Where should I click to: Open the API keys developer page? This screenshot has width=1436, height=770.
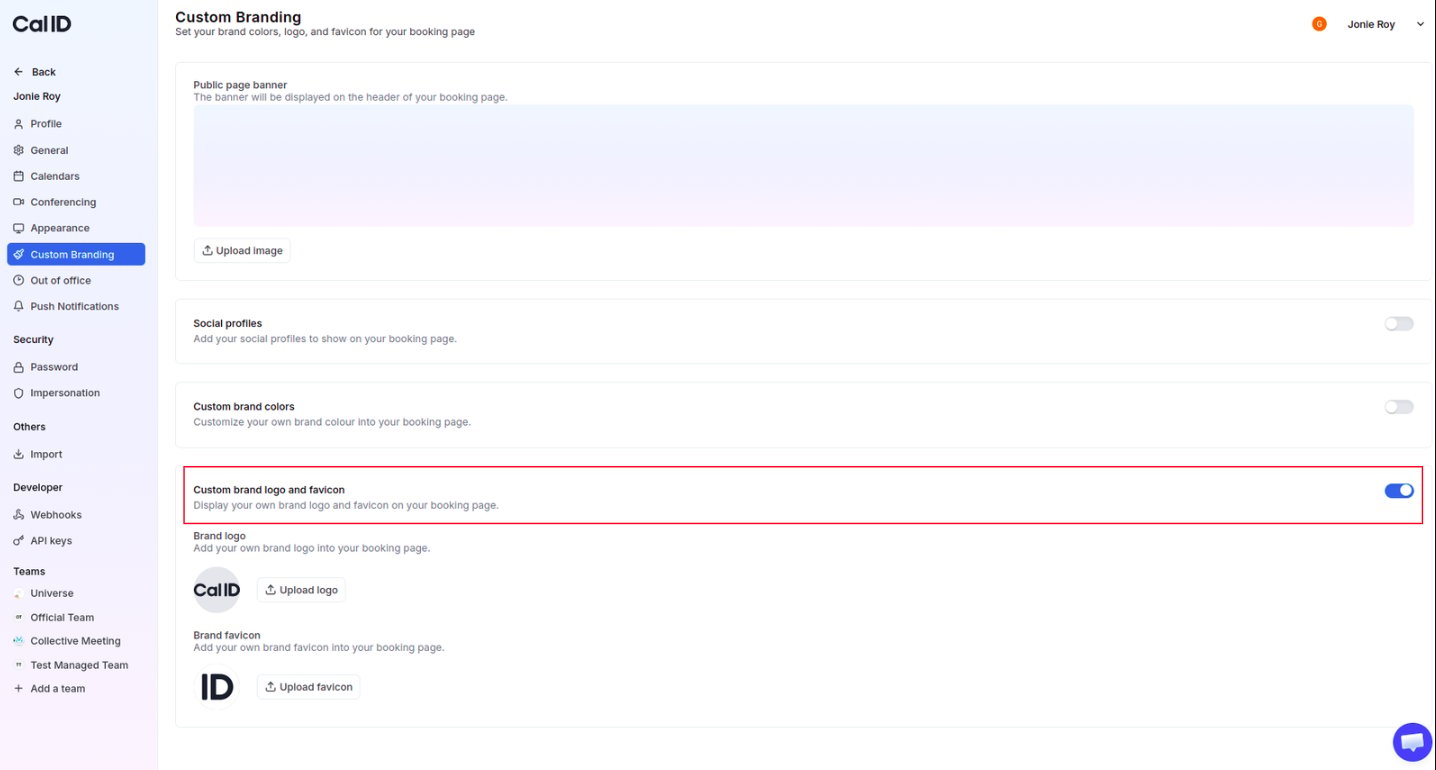[76, 541]
